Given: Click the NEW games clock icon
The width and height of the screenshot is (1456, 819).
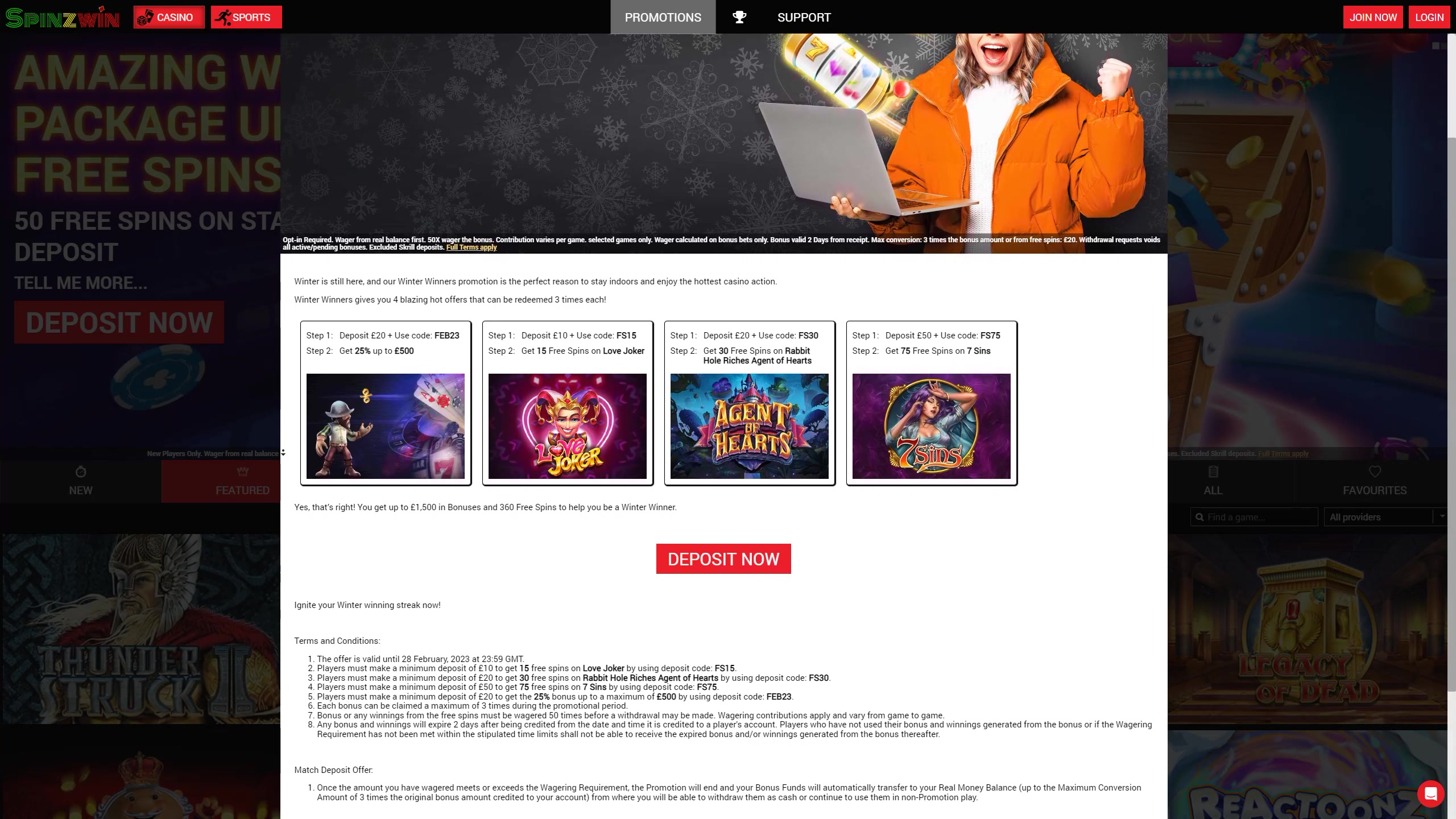Looking at the screenshot, I should pos(80,472).
